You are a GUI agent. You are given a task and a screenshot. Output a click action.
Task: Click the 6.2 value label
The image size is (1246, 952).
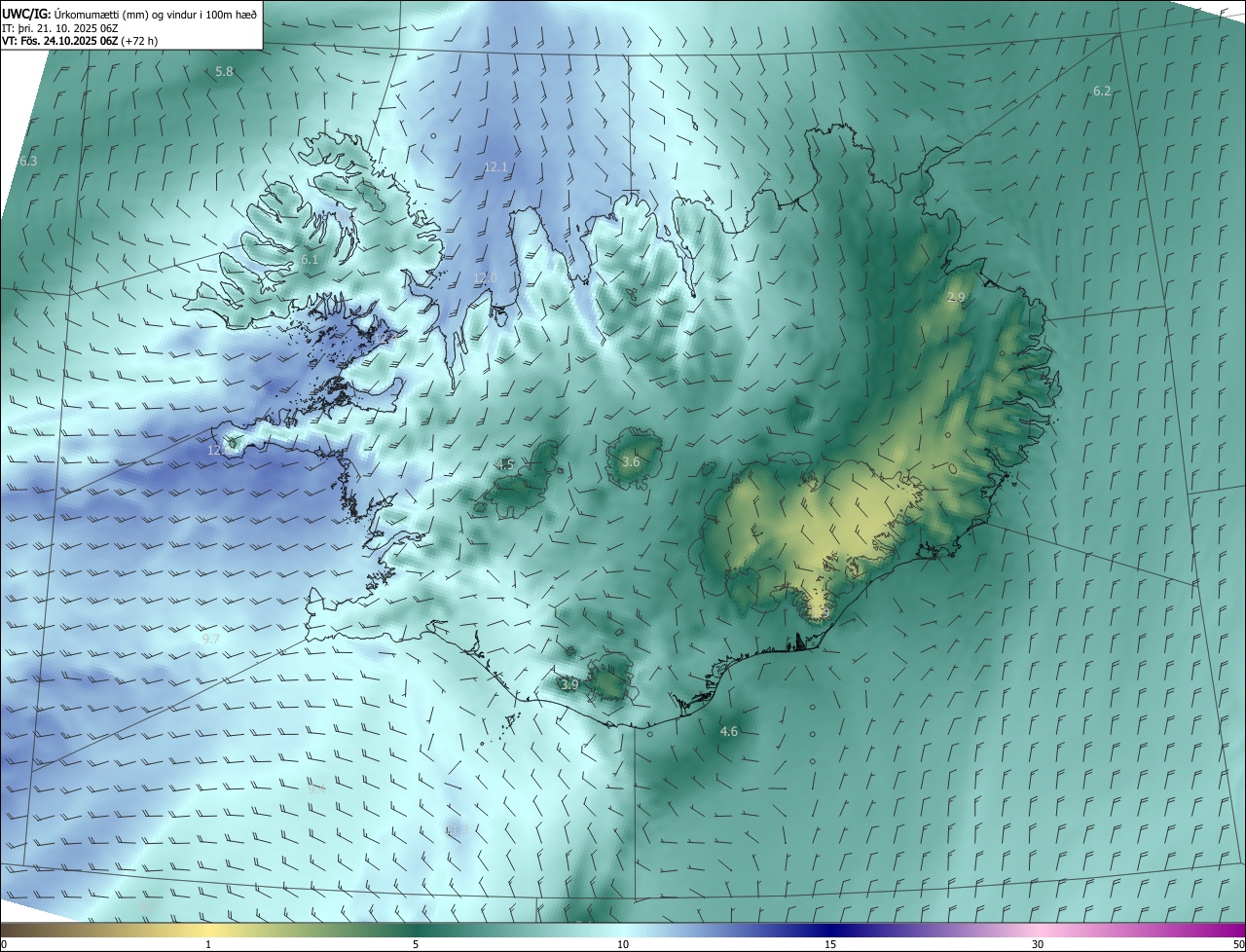(x=1101, y=91)
